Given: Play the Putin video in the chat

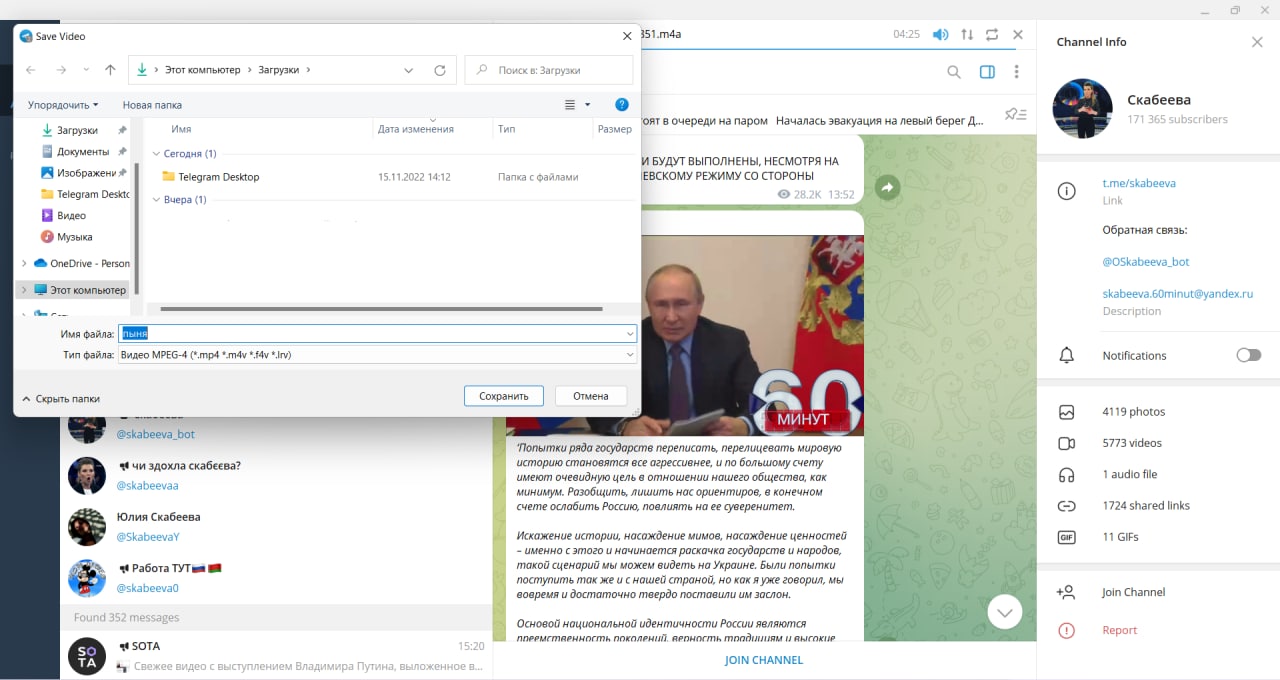Looking at the screenshot, I should (x=685, y=335).
